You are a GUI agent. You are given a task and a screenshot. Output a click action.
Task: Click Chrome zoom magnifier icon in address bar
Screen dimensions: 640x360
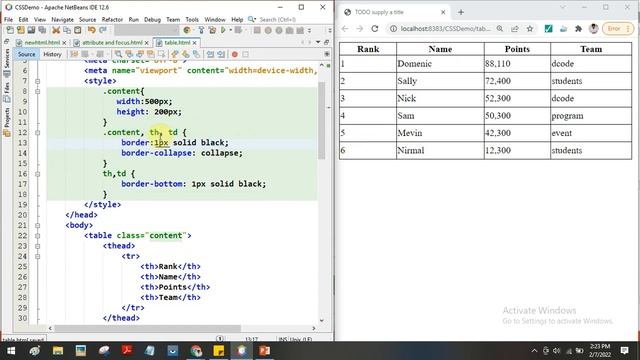pyautogui.click(x=500, y=29)
